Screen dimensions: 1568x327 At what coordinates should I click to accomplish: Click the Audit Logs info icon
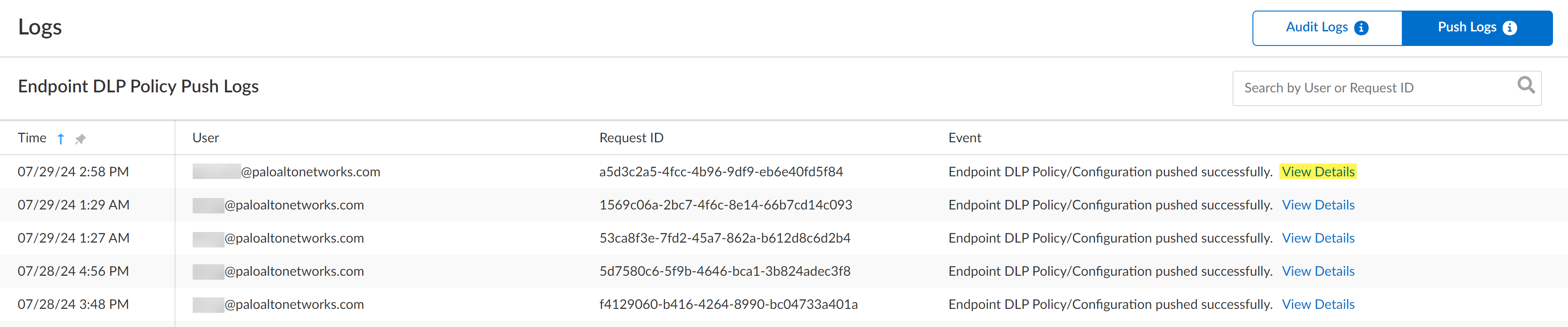(x=1362, y=28)
